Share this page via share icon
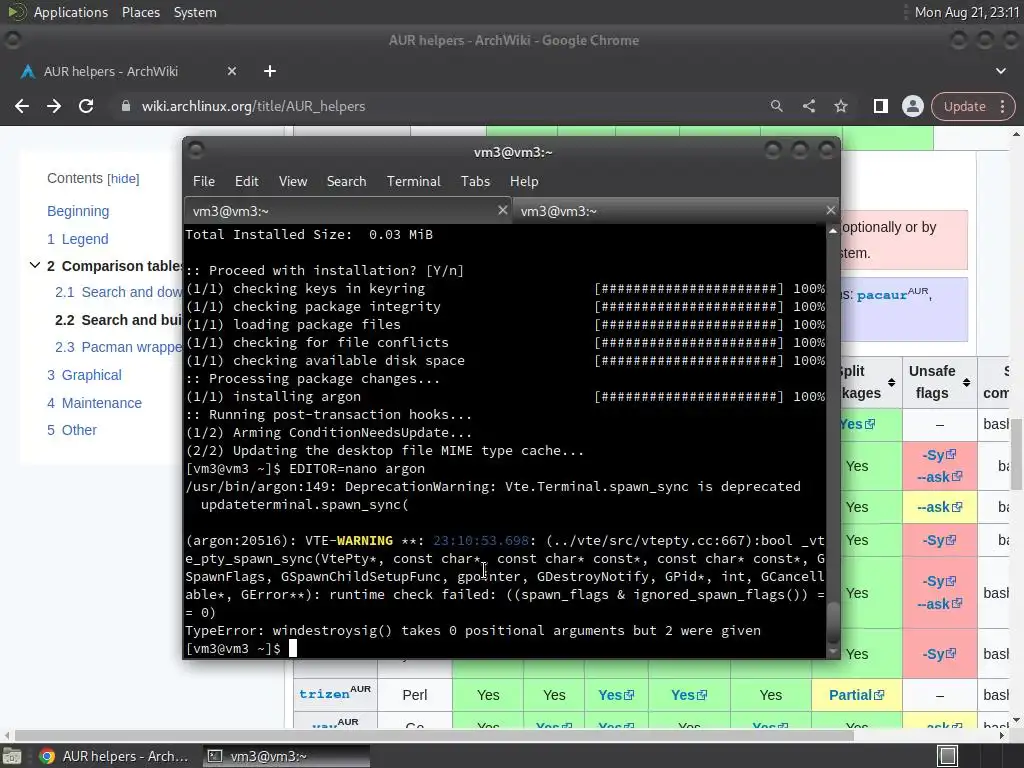 point(808,106)
